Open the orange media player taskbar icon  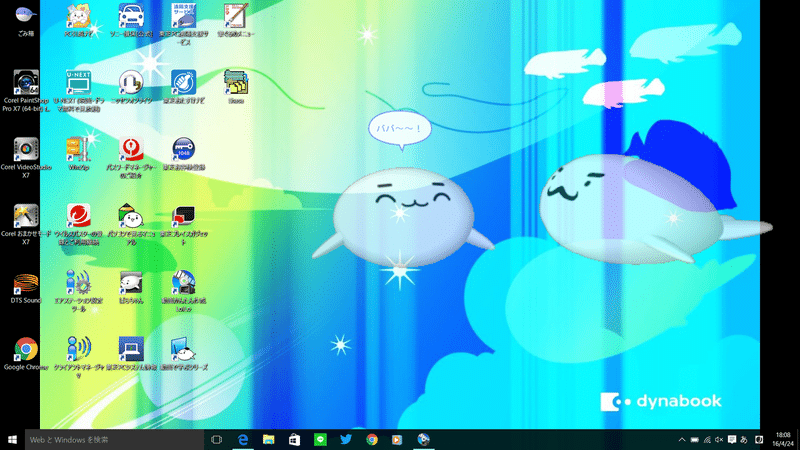[x=397, y=440]
